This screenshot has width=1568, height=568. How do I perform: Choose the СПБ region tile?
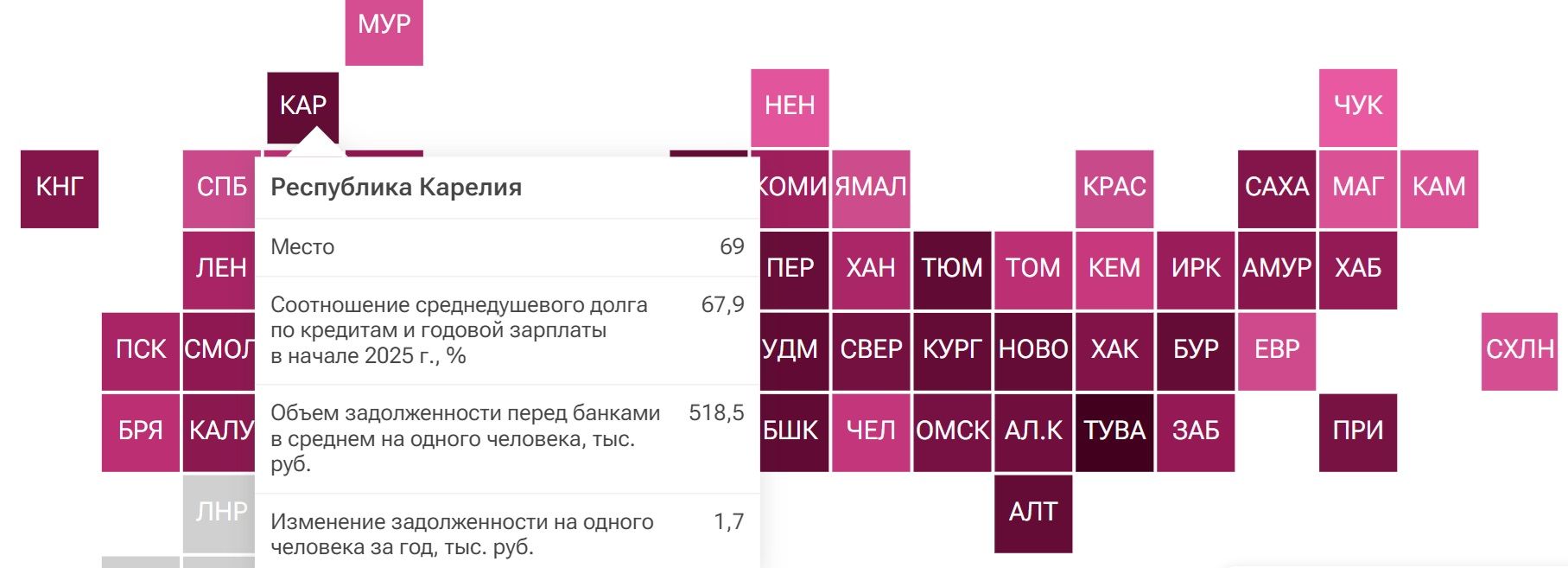tap(220, 188)
